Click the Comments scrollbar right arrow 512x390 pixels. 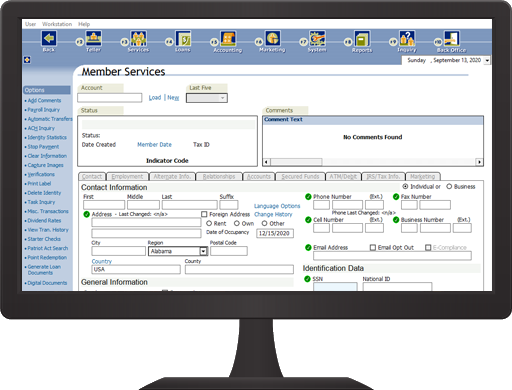click(479, 162)
